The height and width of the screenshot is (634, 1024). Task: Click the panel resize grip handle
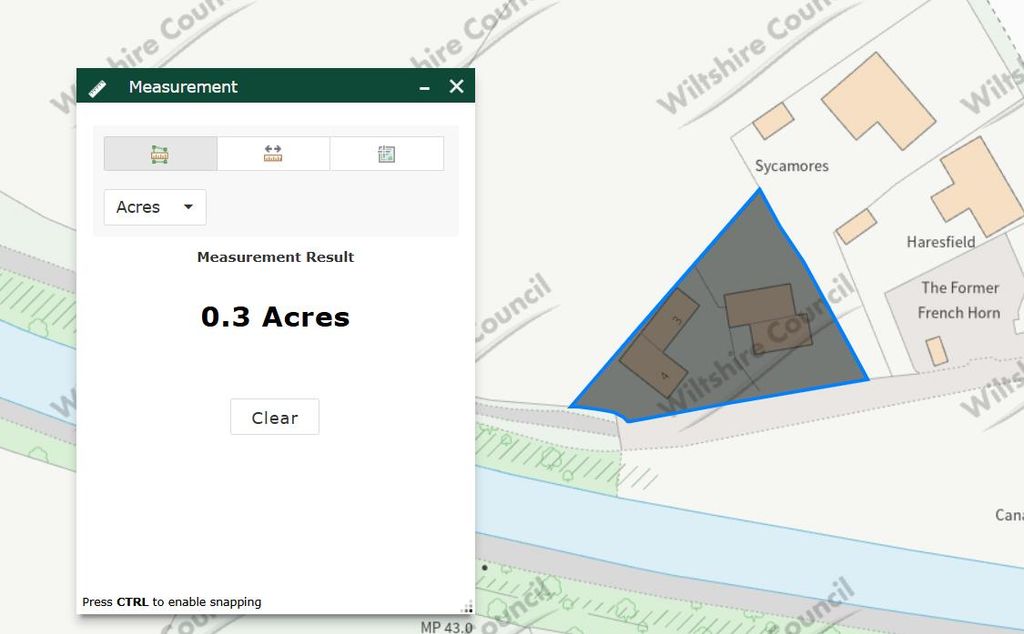click(x=468, y=607)
